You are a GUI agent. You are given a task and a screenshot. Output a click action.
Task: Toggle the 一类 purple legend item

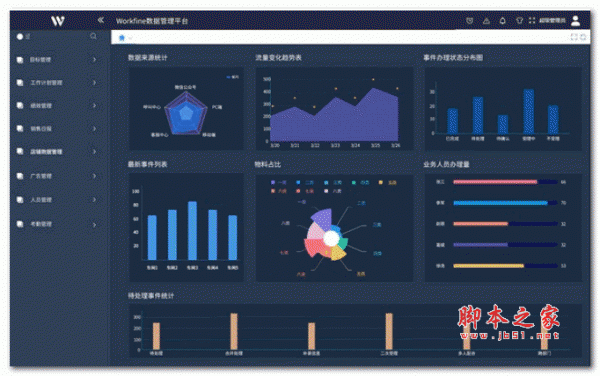tap(279, 183)
